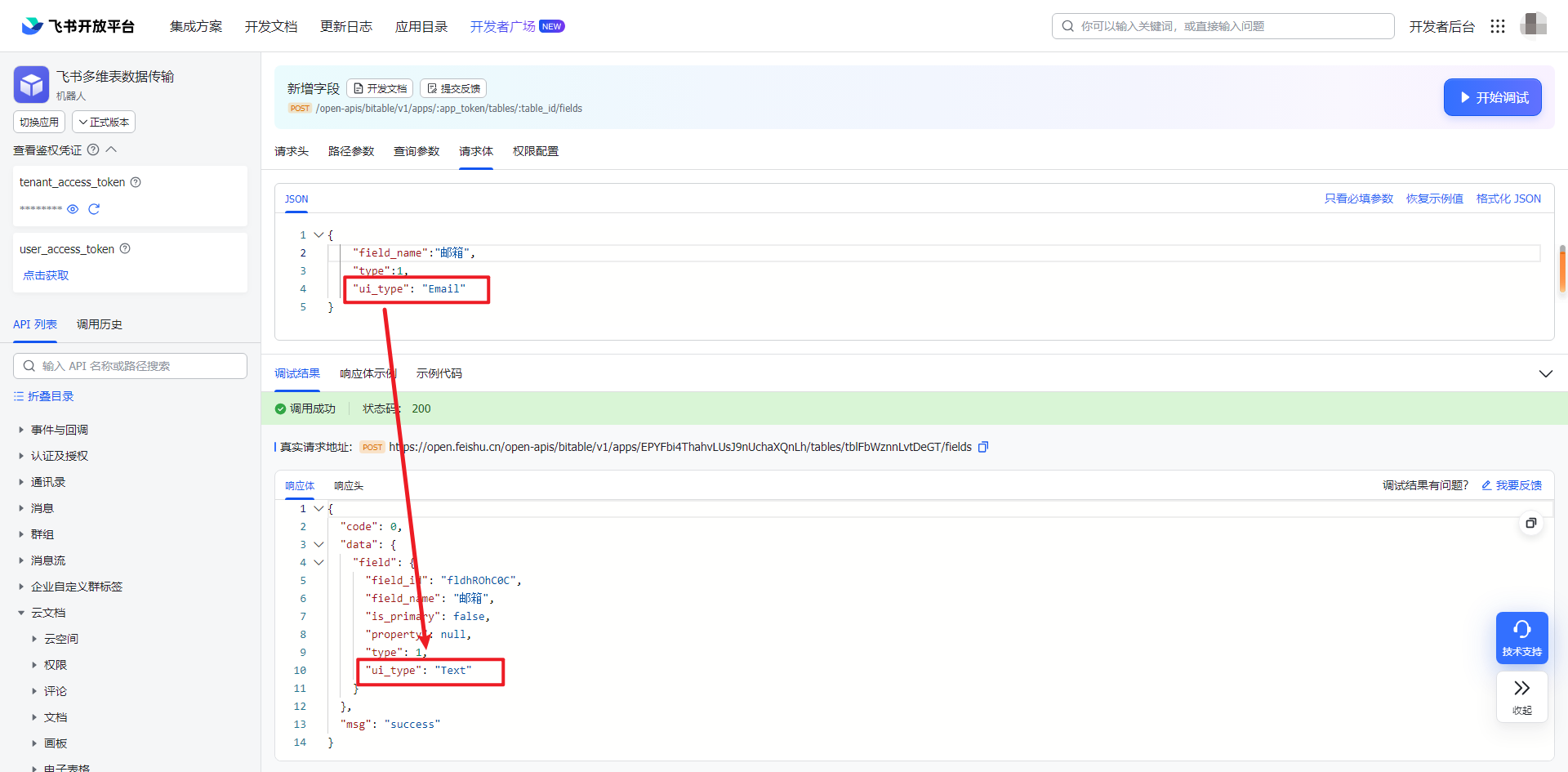1568x772 pixels.
Task: Fold the response JSON root at line 1
Action: [318, 508]
